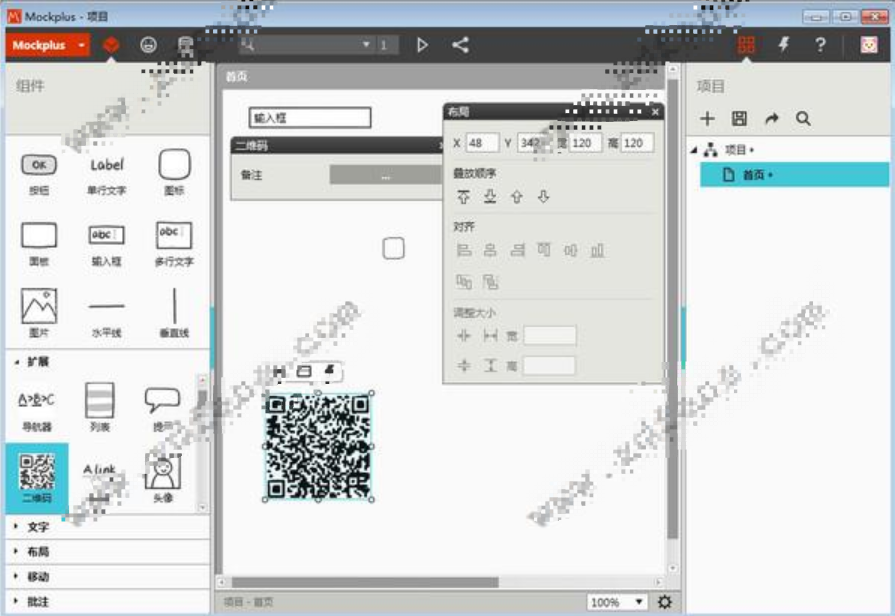This screenshot has height=616, width=895.
Task: Select the 首页 page in the project tree
Action: [x=795, y=175]
